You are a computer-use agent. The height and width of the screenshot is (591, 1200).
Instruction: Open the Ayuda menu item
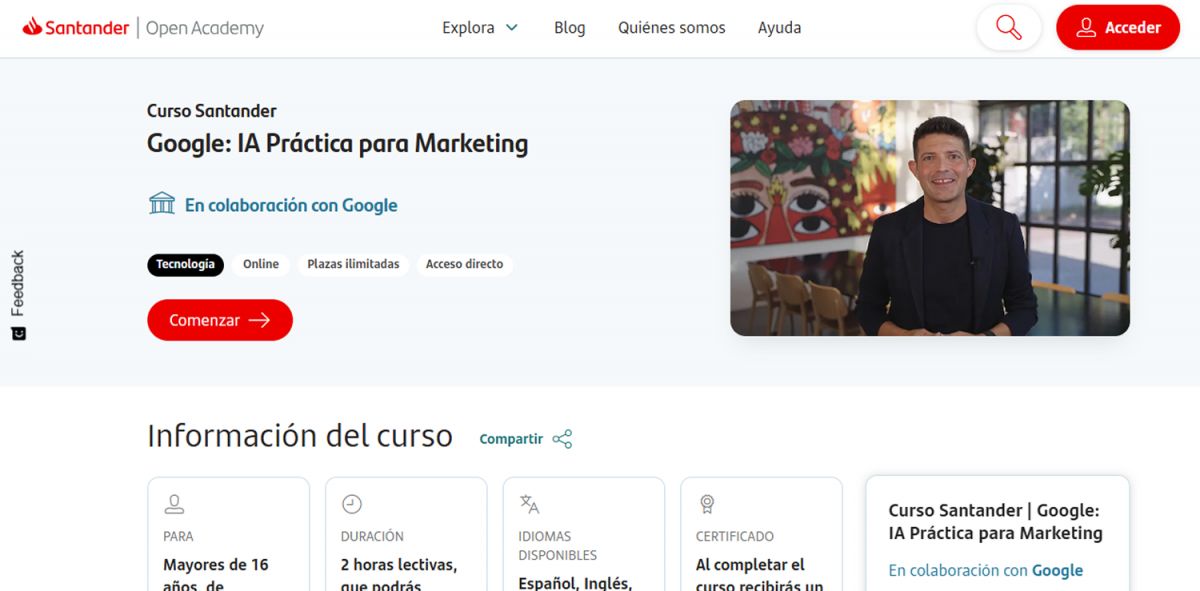779,28
